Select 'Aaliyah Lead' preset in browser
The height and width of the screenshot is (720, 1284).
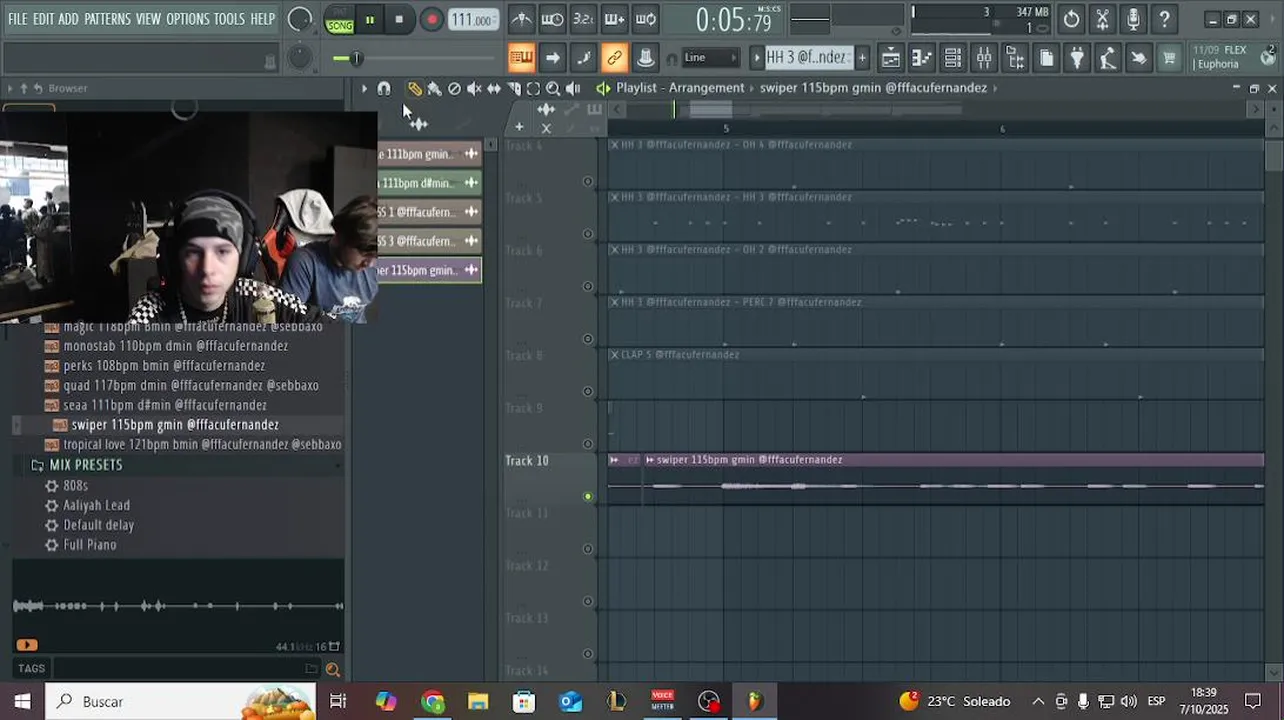click(97, 505)
